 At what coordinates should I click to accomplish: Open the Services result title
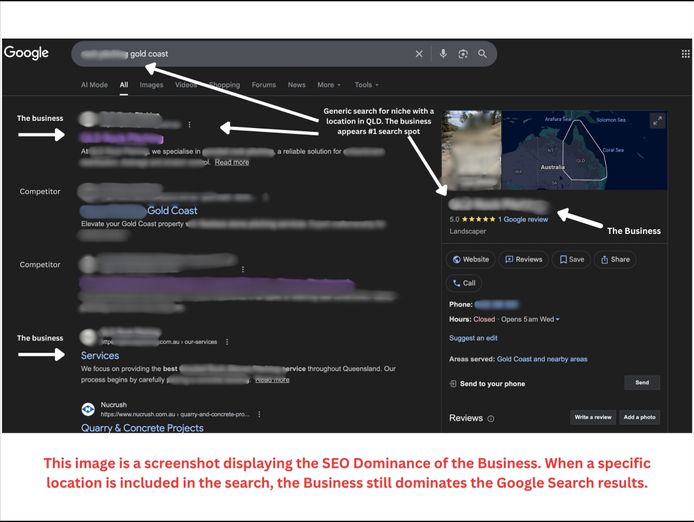point(100,356)
